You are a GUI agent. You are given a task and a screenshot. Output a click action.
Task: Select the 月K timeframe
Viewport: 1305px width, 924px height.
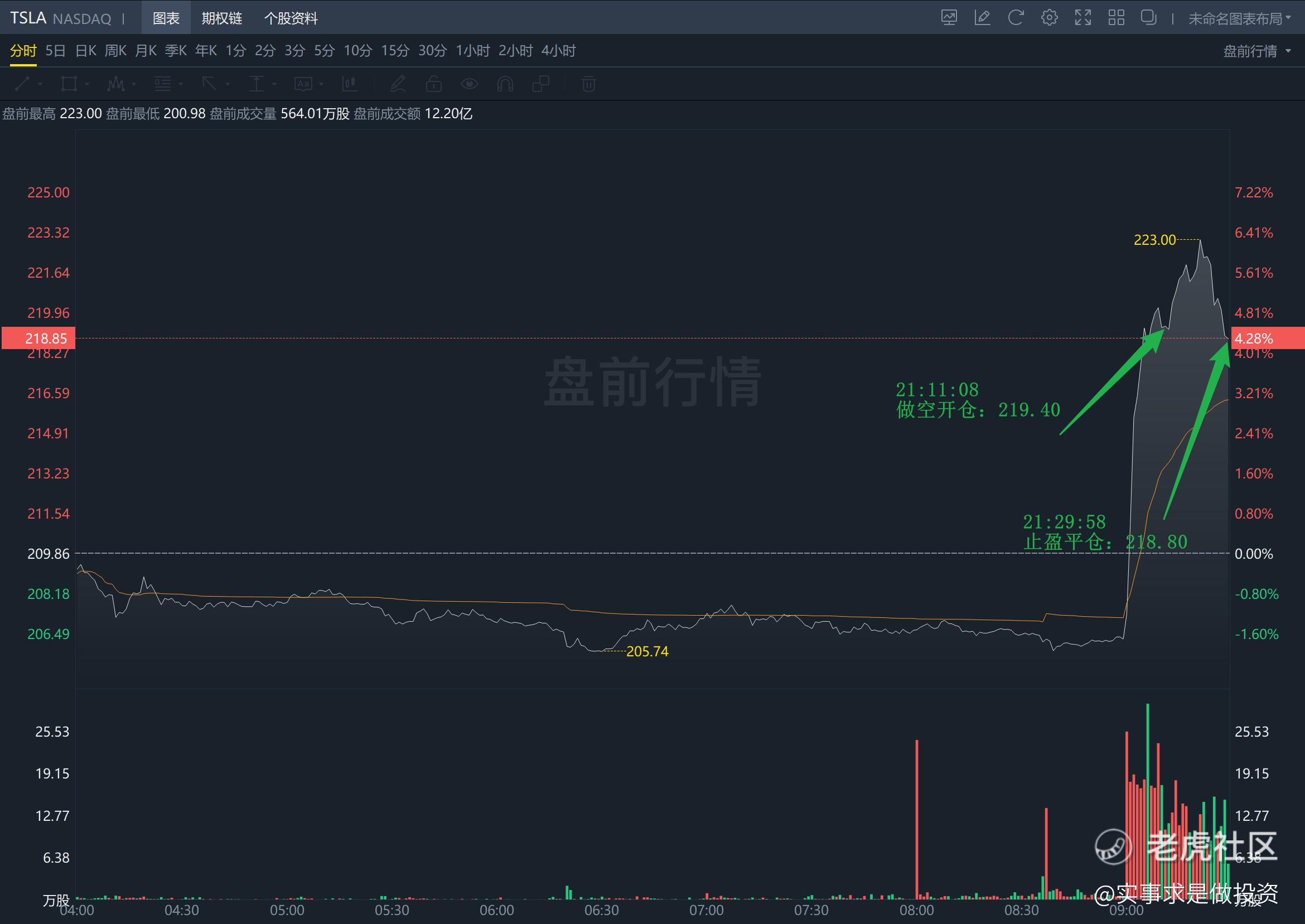(146, 51)
